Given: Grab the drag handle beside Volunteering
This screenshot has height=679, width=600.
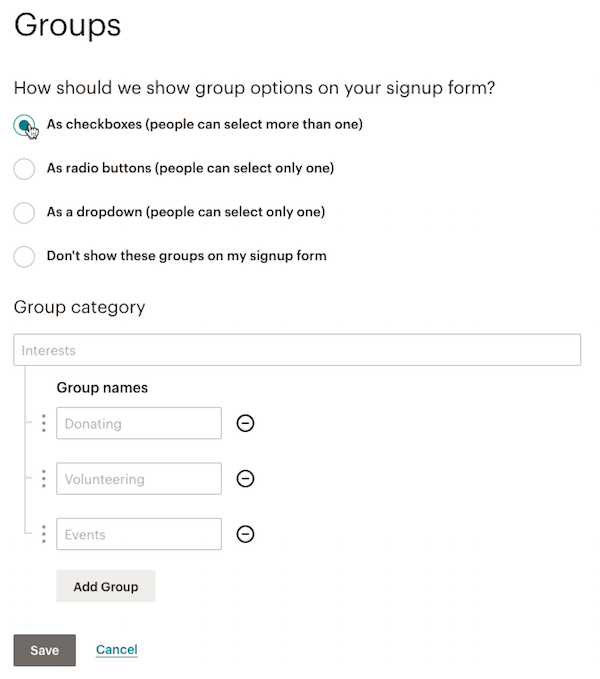Looking at the screenshot, I should click(44, 479).
